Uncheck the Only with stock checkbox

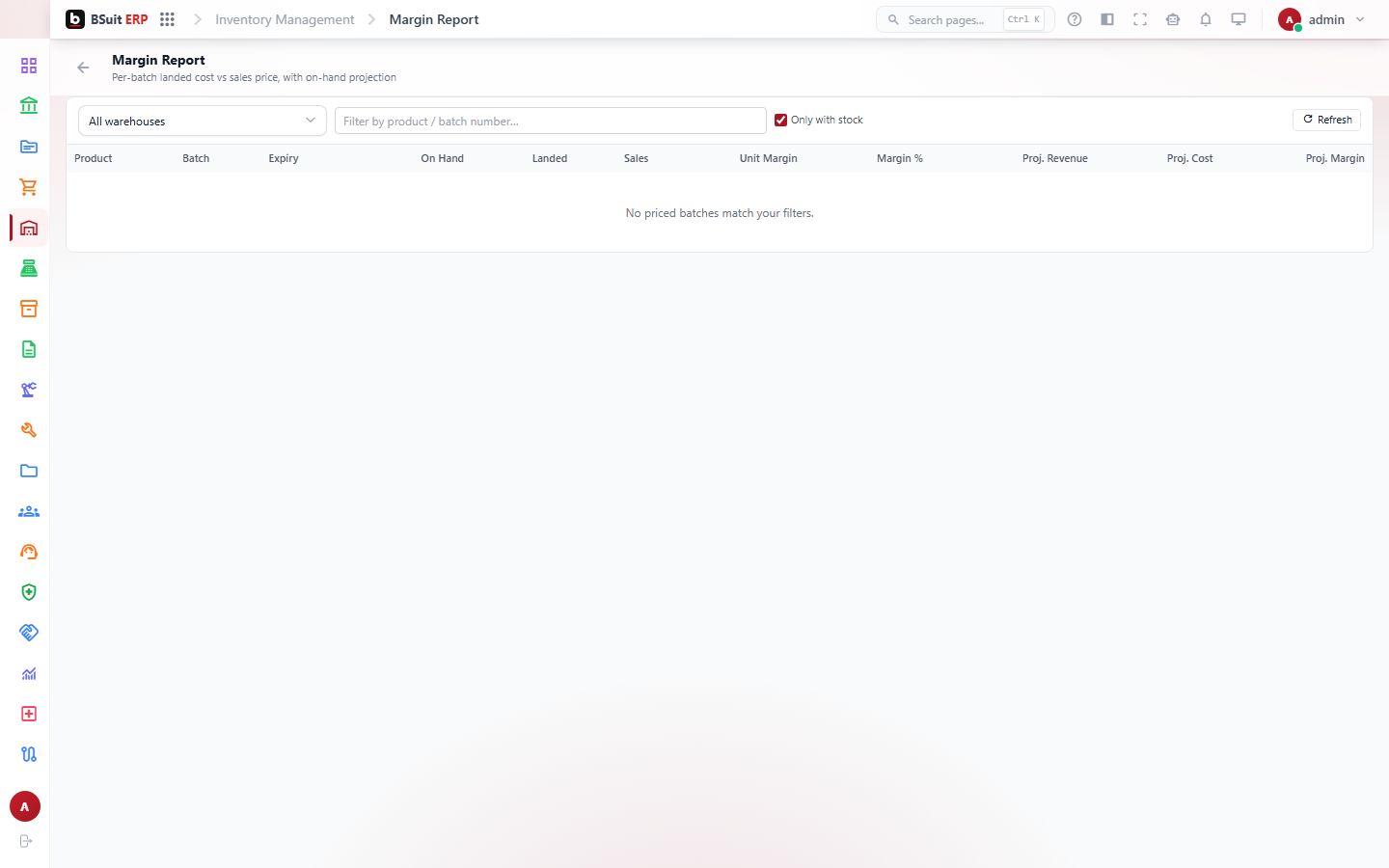[781, 121]
